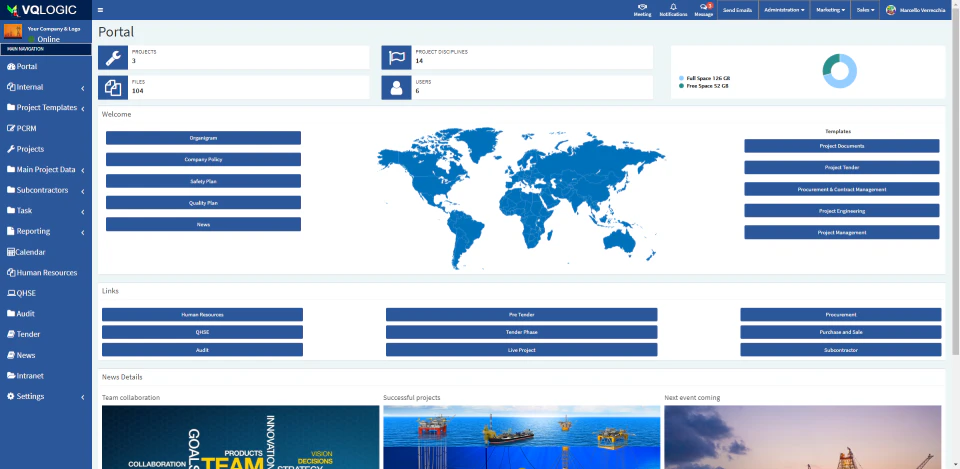The height and width of the screenshot is (469, 960).
Task: Expand the Project Templates sidebar menu
Action: (x=46, y=107)
